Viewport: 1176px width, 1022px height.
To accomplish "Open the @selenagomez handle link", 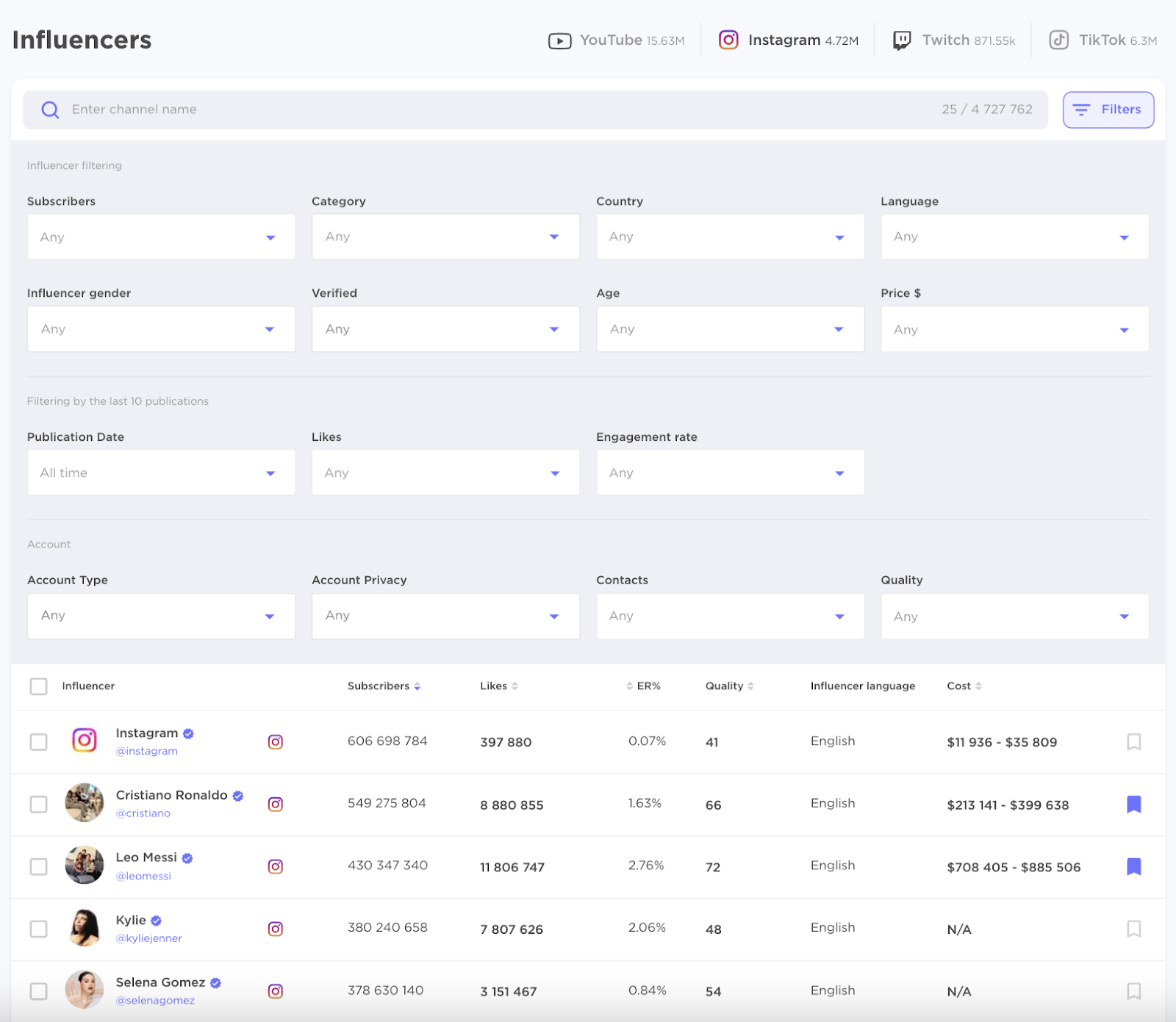I will coord(155,1001).
